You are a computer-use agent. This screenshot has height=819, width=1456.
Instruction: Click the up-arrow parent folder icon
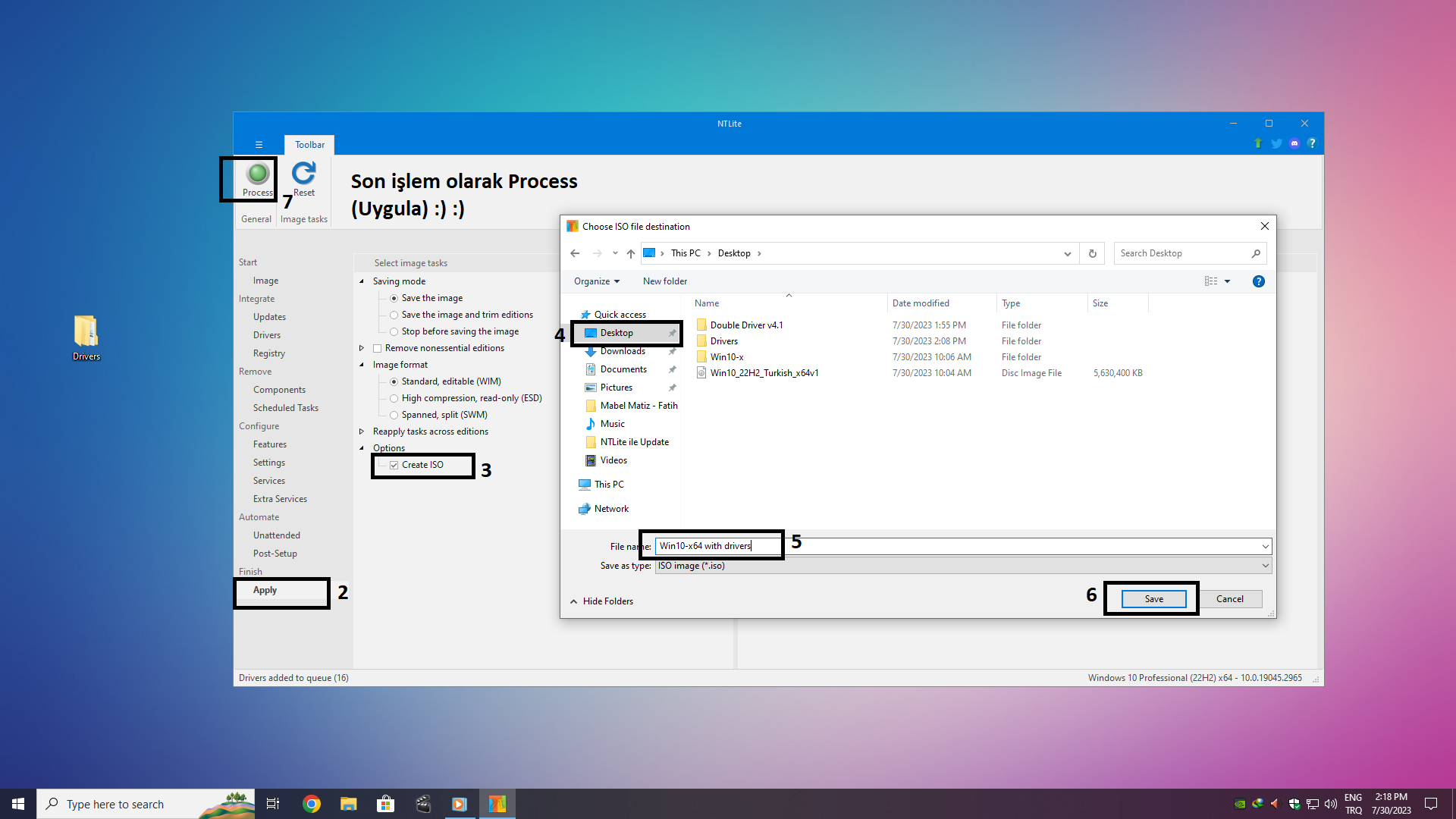point(631,253)
